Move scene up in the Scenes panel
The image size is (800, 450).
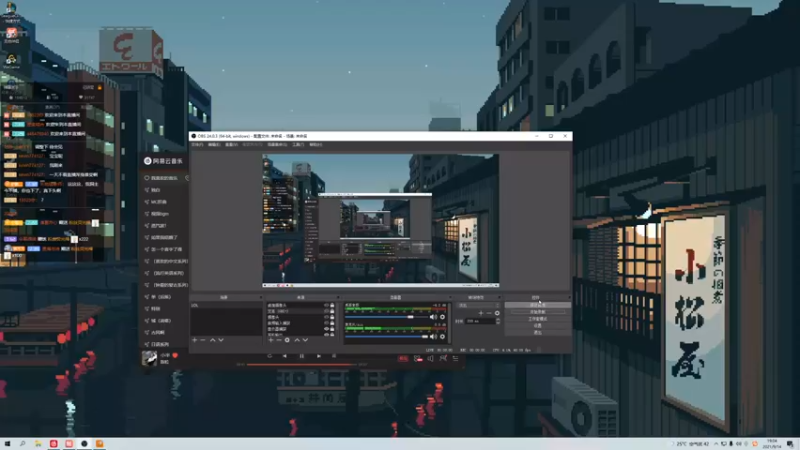coord(212,340)
